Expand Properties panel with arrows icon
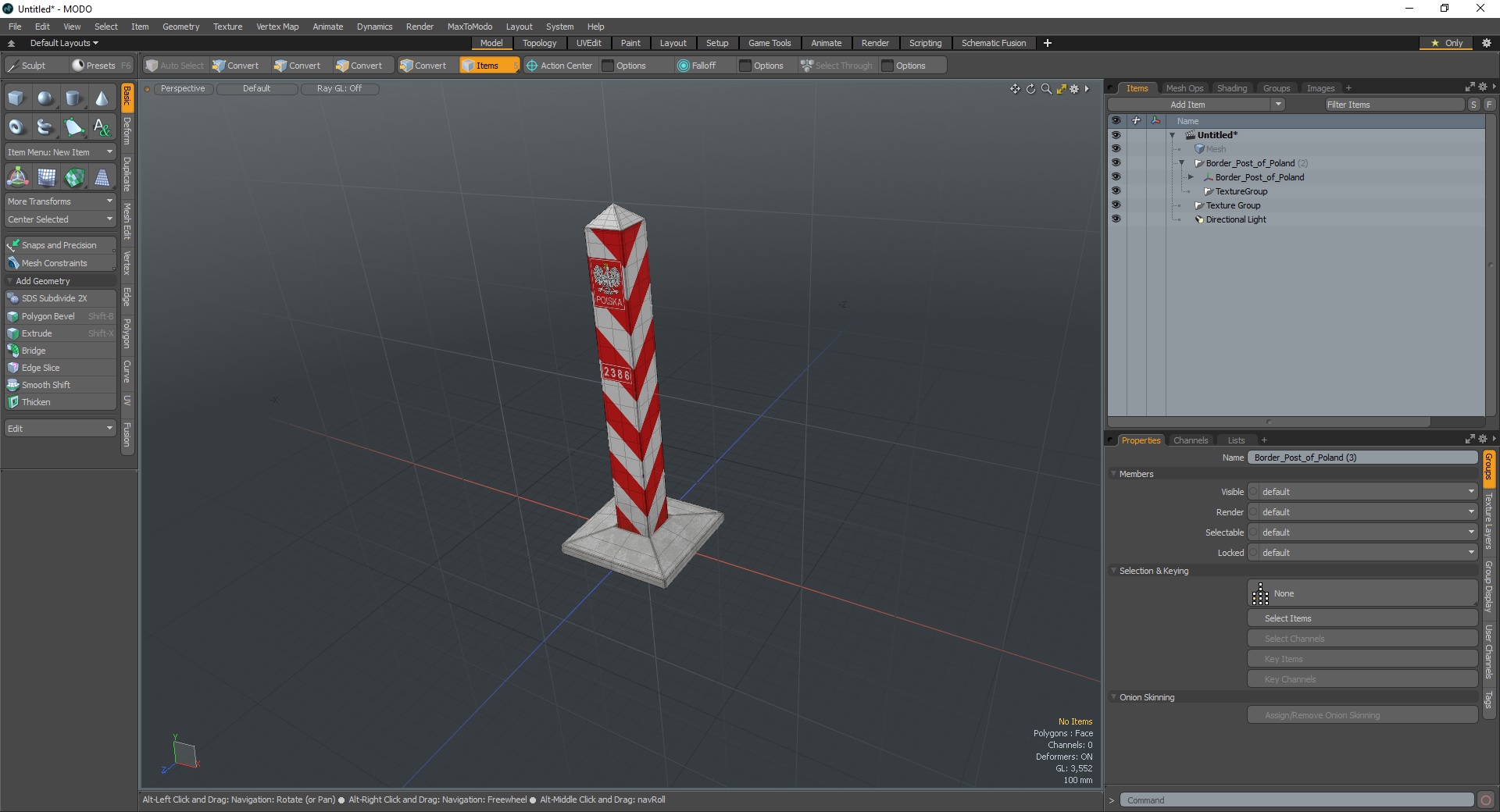This screenshot has height=812, width=1500. click(x=1470, y=440)
